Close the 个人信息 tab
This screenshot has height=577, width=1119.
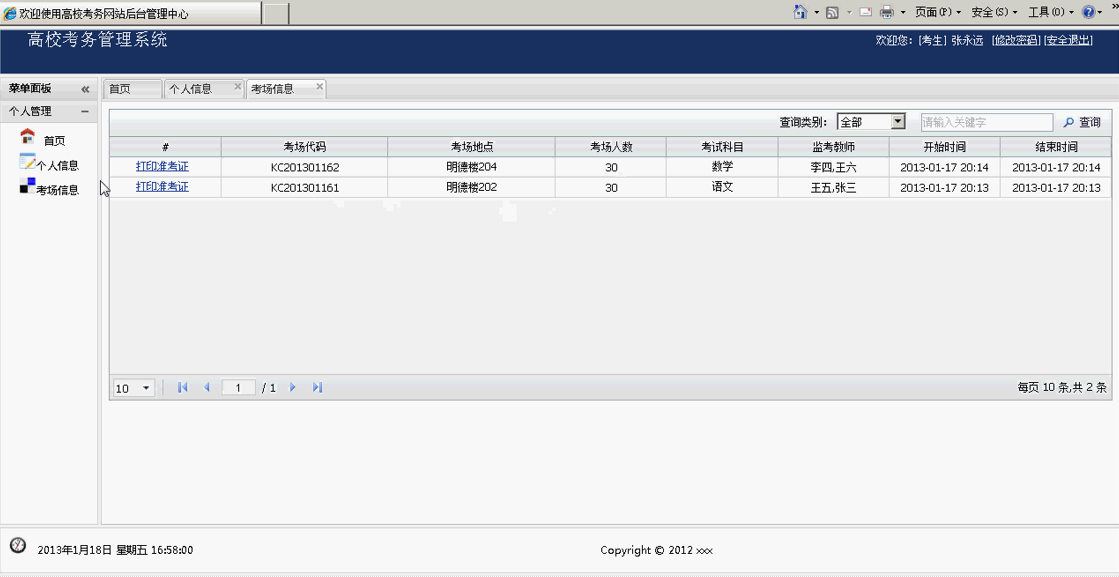tap(238, 86)
